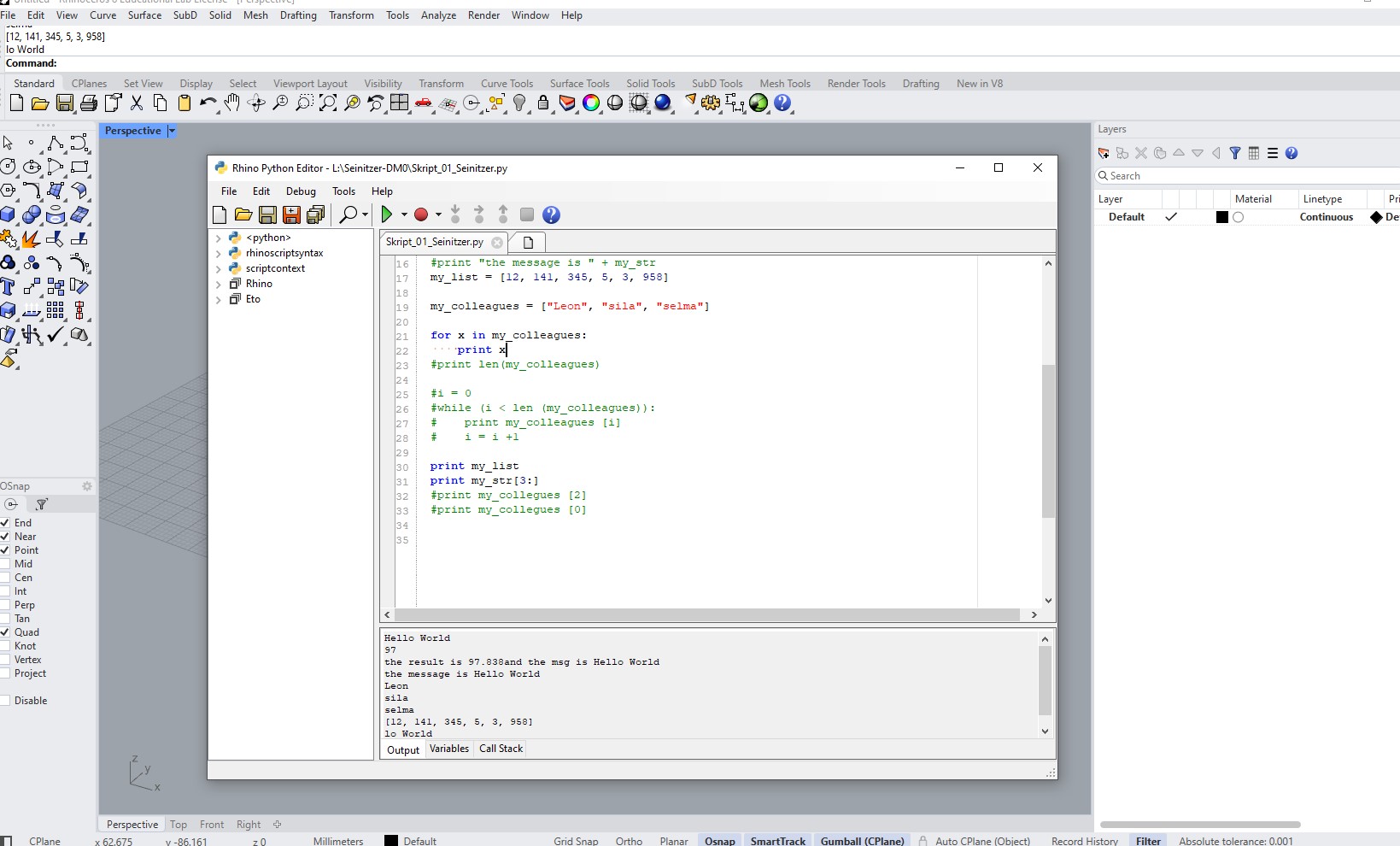The width and height of the screenshot is (1400, 846).
Task: Open the layer filter funnel icon
Action: tap(1236, 154)
